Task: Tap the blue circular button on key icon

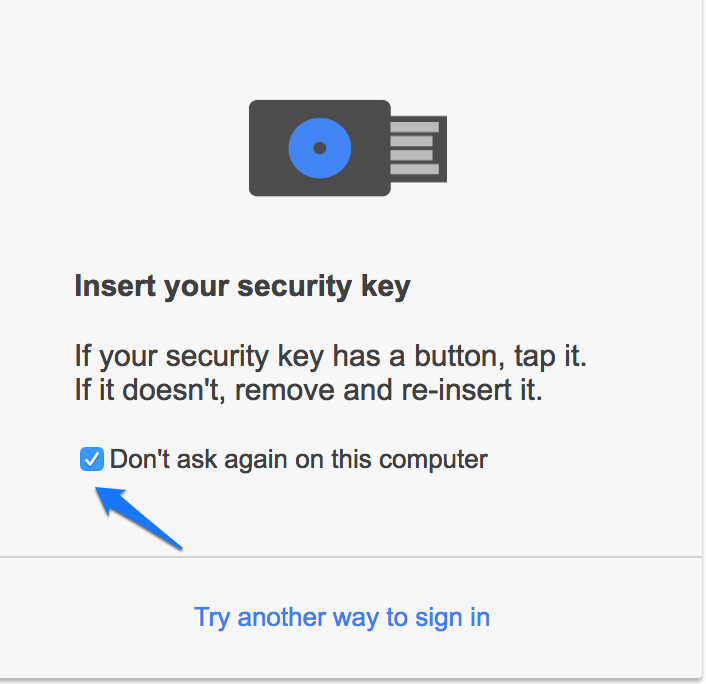Action: pyautogui.click(x=320, y=148)
